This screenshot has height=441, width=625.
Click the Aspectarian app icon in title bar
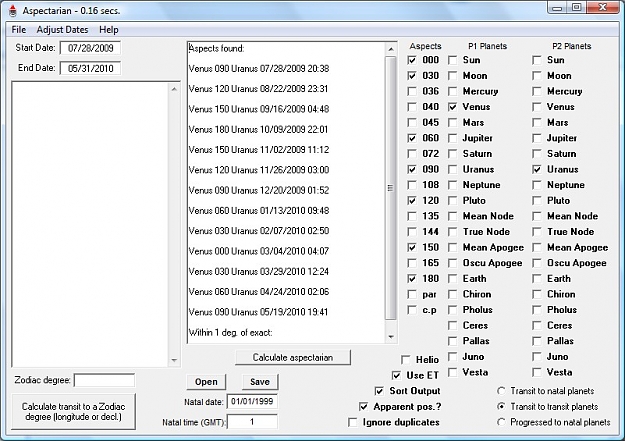[13, 11]
